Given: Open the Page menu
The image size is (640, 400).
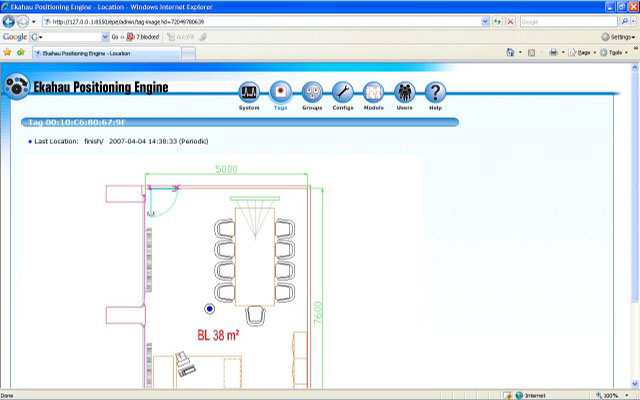Looking at the screenshot, I should pos(582,53).
